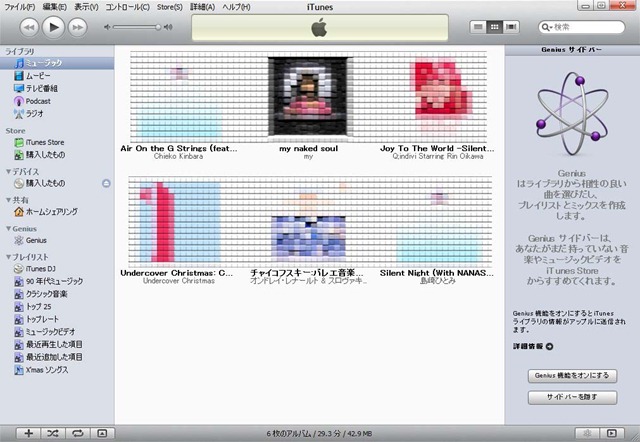Open the クラシック音楽 playlist
The height and width of the screenshot is (442, 640).
tap(57, 294)
